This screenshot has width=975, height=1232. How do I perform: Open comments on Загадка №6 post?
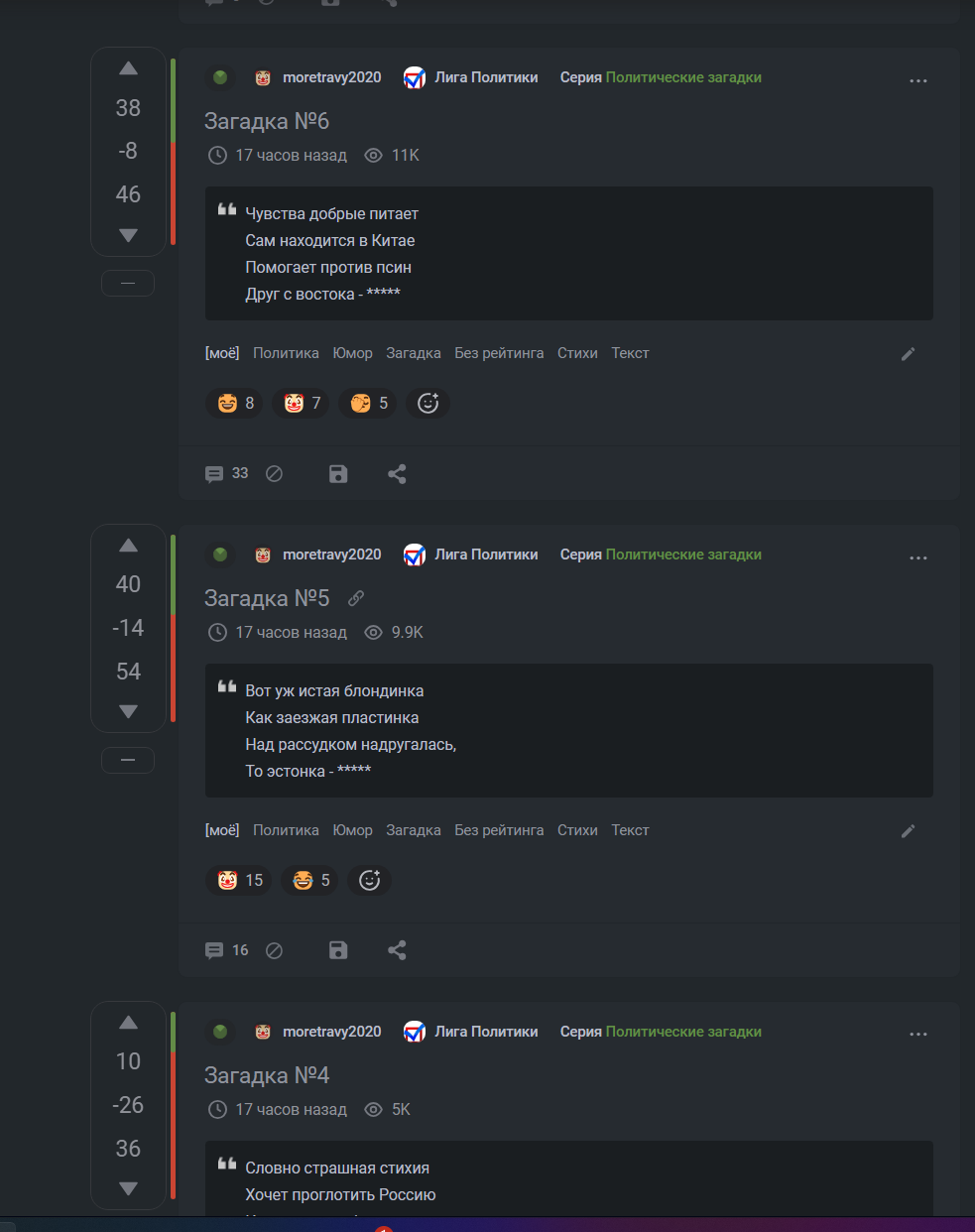pos(227,474)
